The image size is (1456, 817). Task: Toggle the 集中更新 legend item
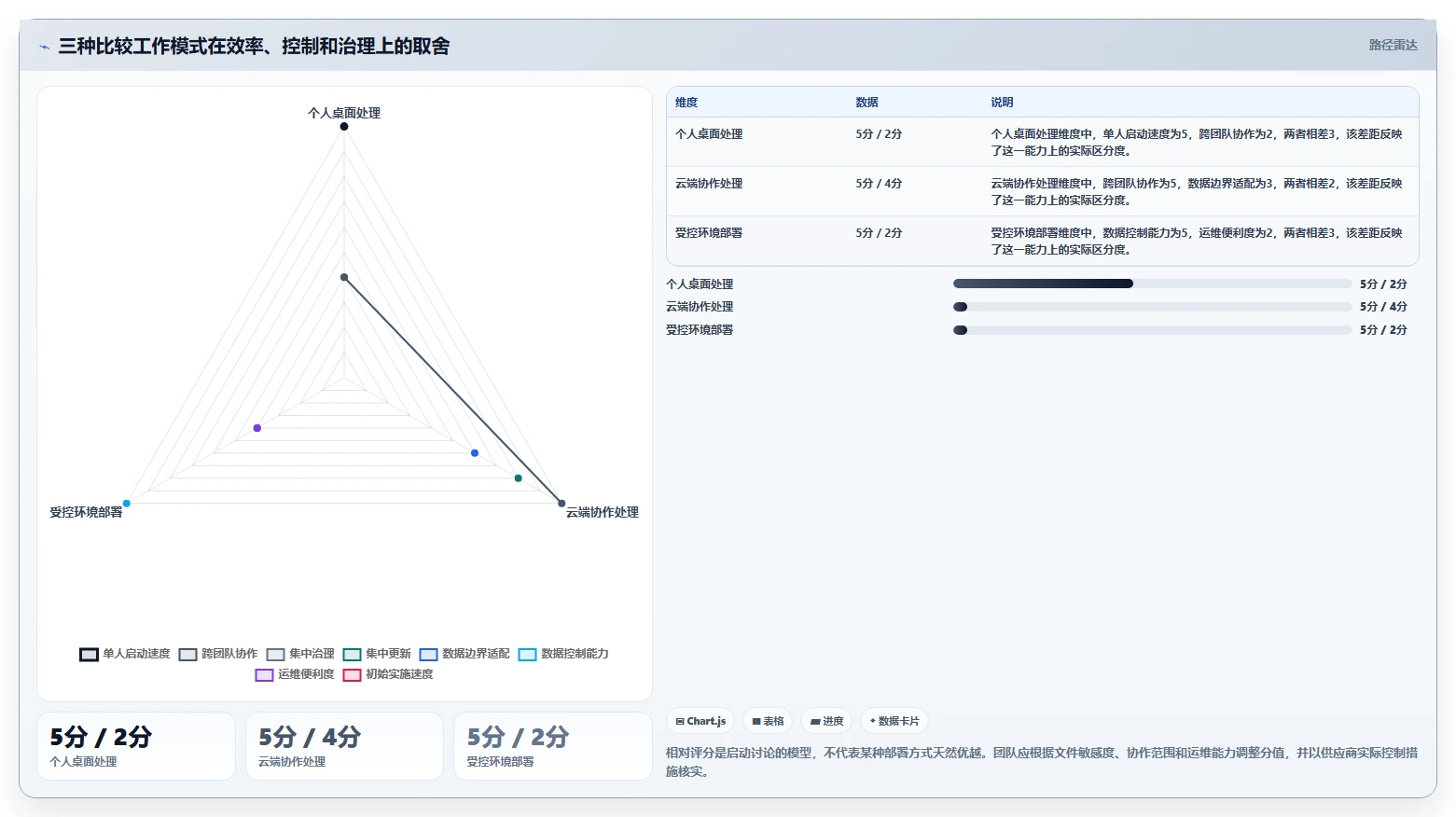click(x=377, y=654)
